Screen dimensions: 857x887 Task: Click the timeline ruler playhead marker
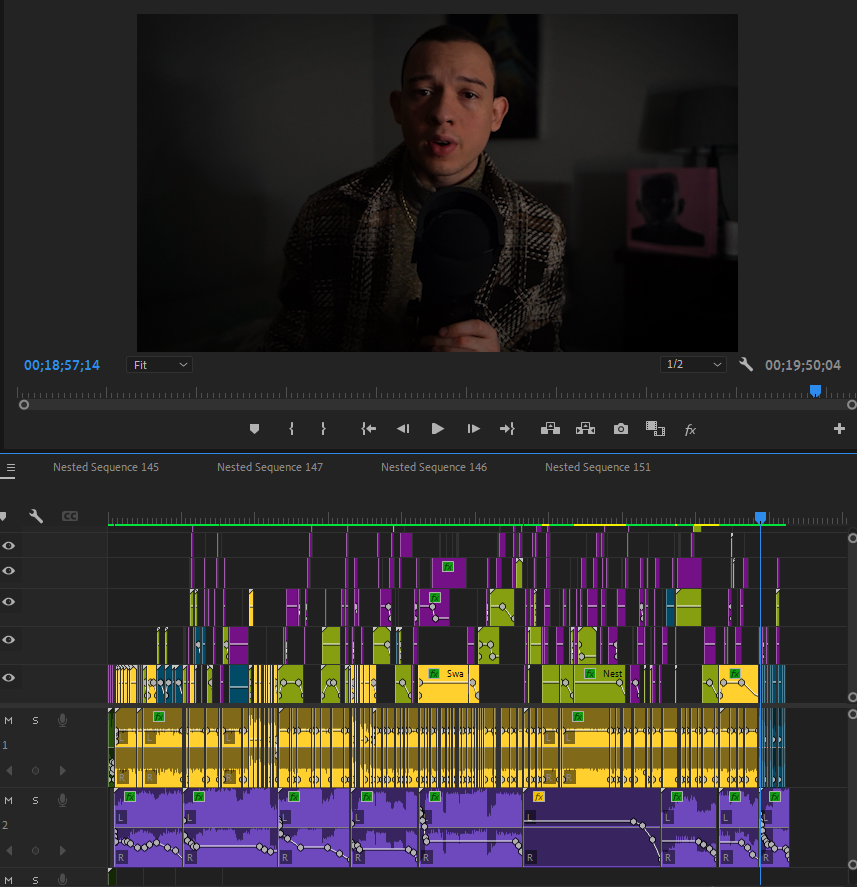tap(760, 517)
